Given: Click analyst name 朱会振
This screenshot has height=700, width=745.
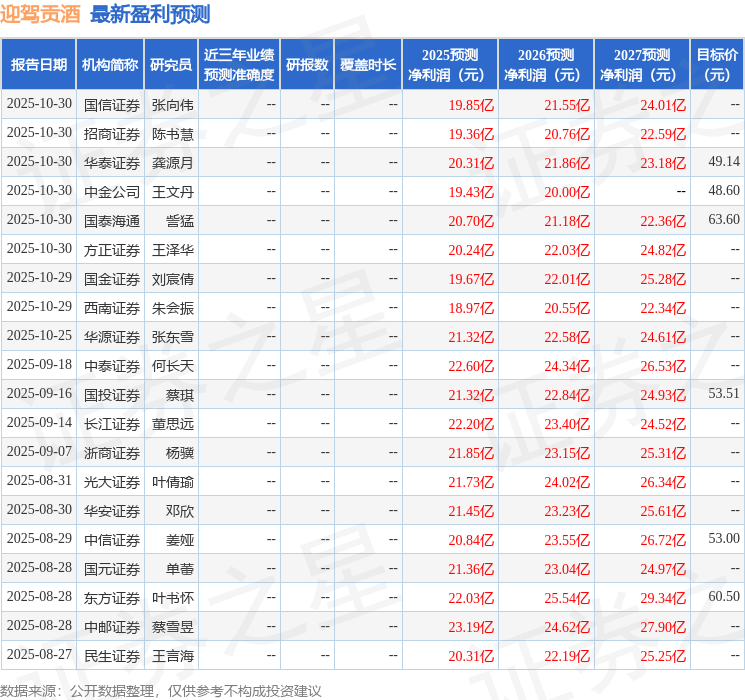Looking at the screenshot, I should pos(173,308).
